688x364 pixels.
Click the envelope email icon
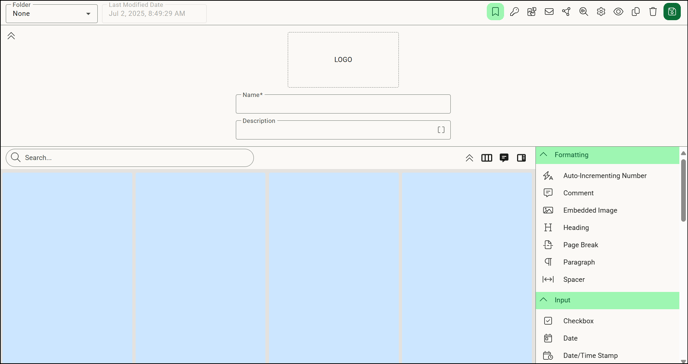(x=549, y=12)
